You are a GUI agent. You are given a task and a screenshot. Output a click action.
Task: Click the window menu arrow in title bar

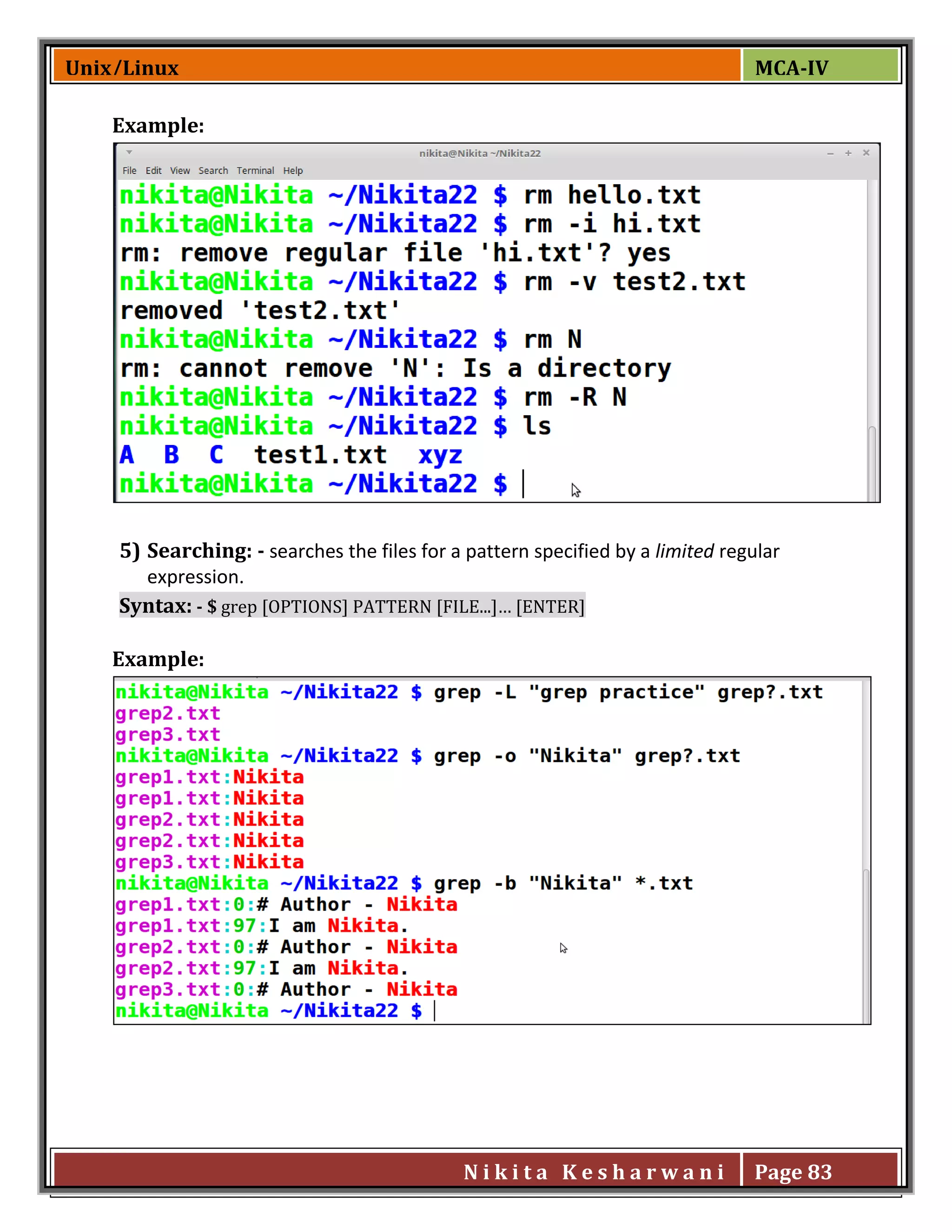129,152
